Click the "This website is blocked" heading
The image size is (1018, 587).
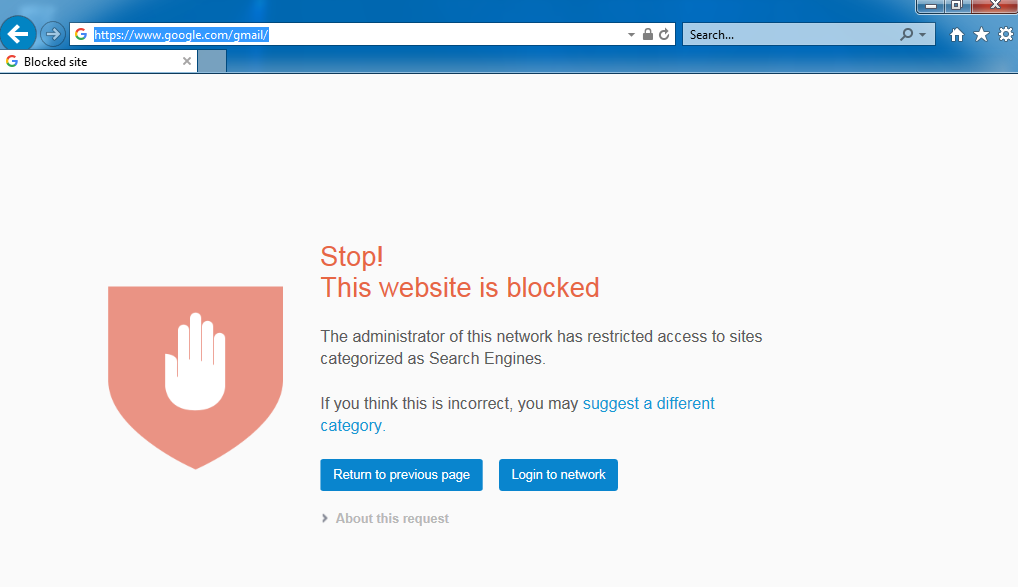(460, 288)
